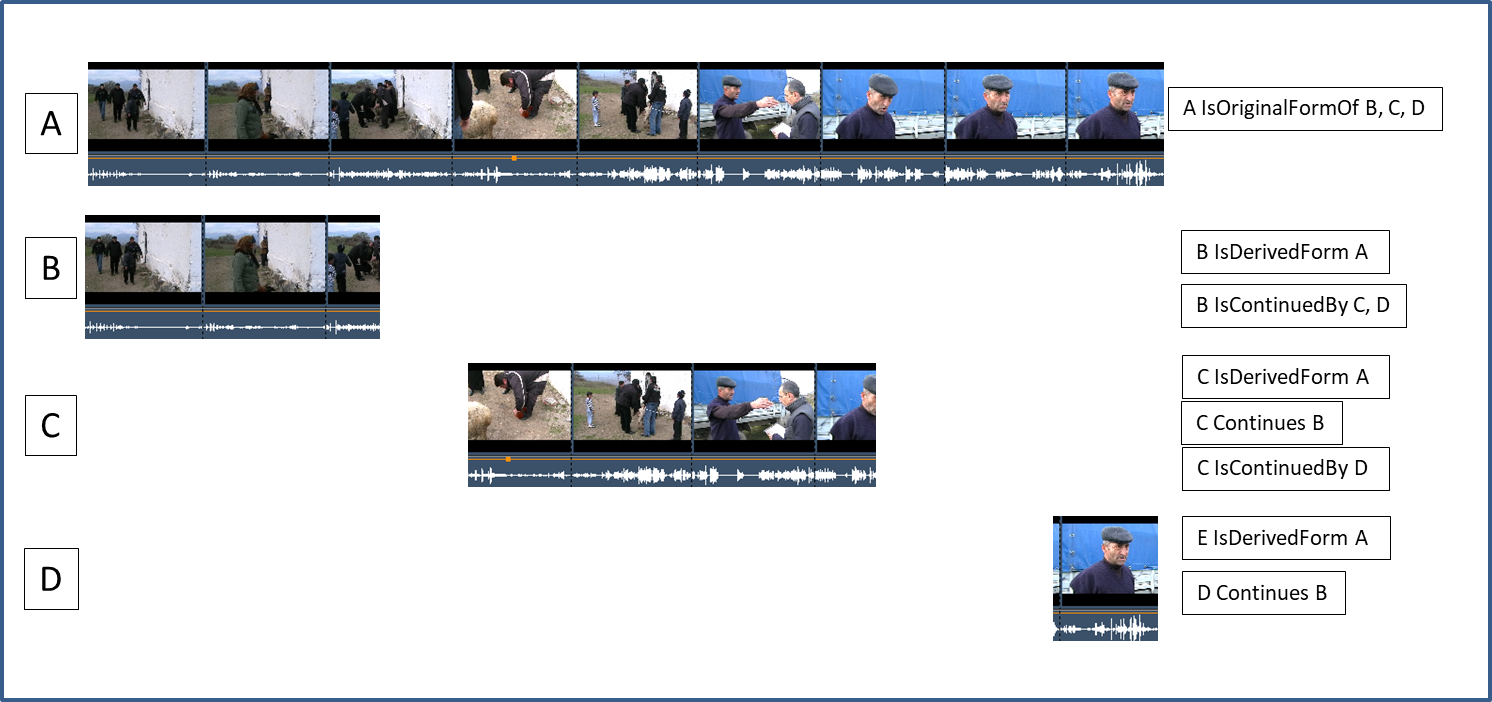Click the label box C
This screenshot has height=702, width=1492.
pyautogui.click(x=51, y=426)
